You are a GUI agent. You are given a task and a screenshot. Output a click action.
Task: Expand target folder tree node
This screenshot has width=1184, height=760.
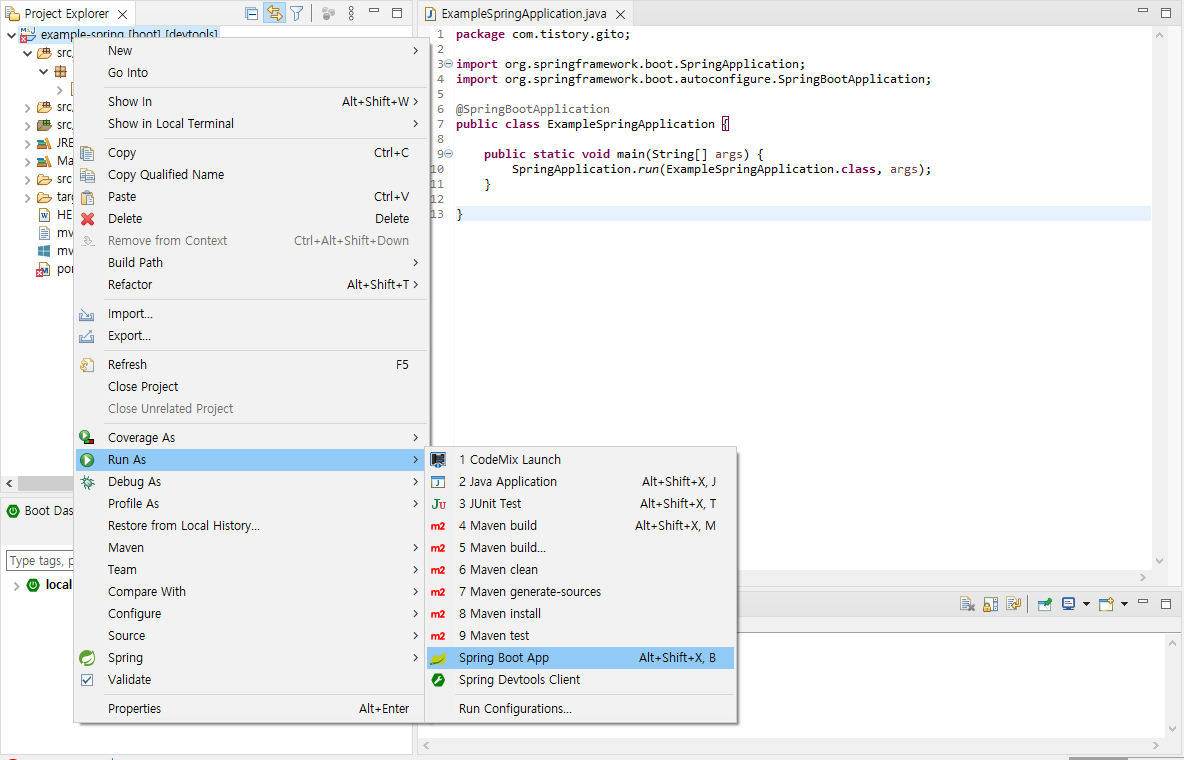[x=27, y=198]
